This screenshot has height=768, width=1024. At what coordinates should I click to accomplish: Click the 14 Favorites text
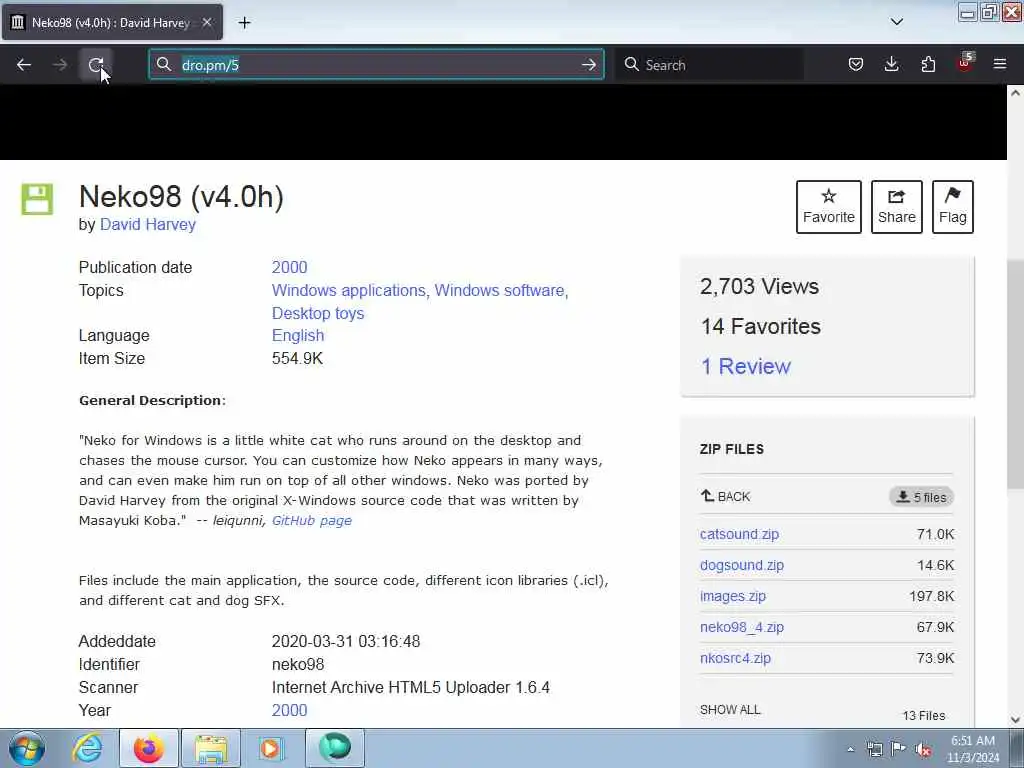pos(761,326)
